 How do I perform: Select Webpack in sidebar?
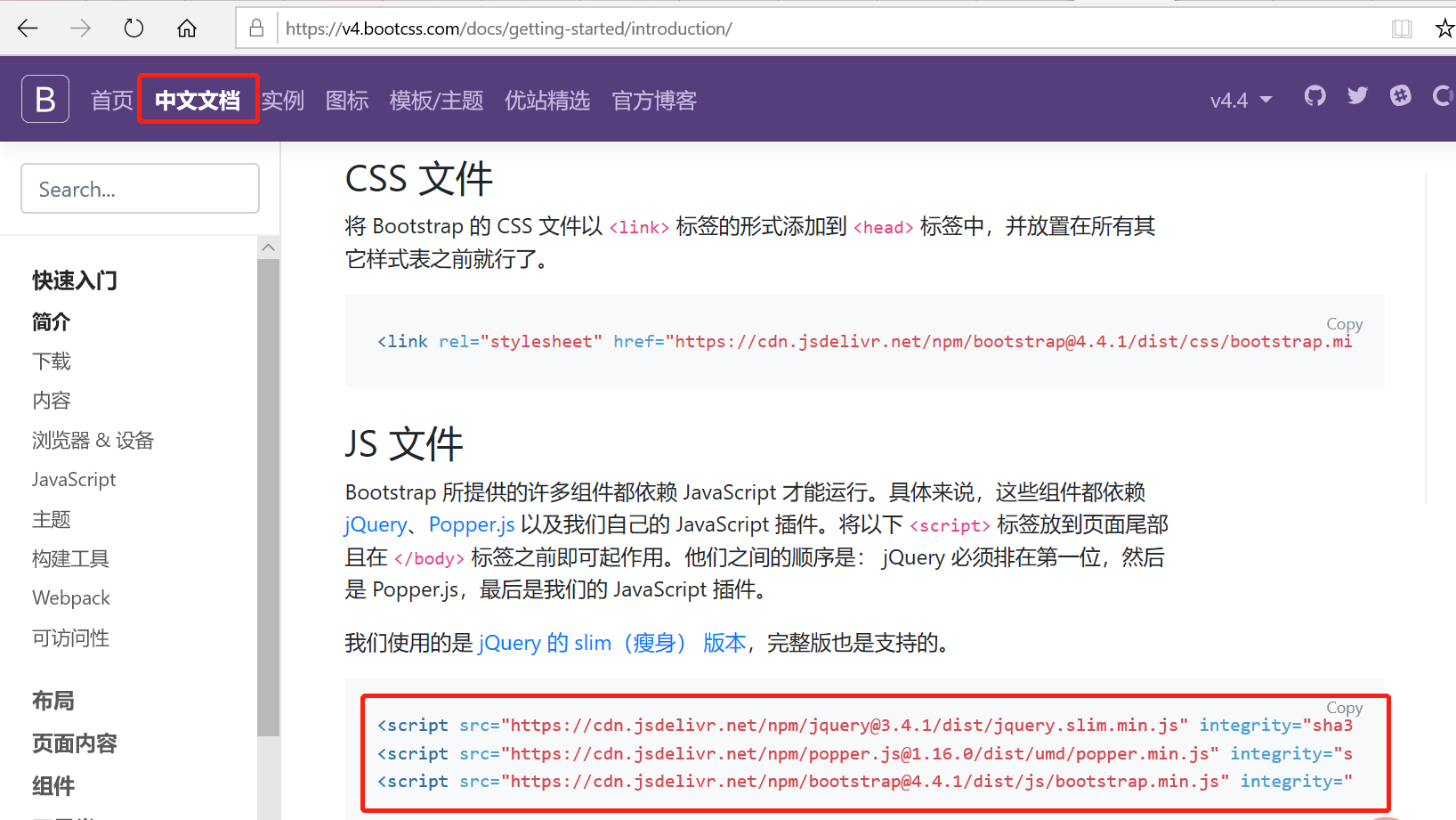pyautogui.click(x=71, y=597)
